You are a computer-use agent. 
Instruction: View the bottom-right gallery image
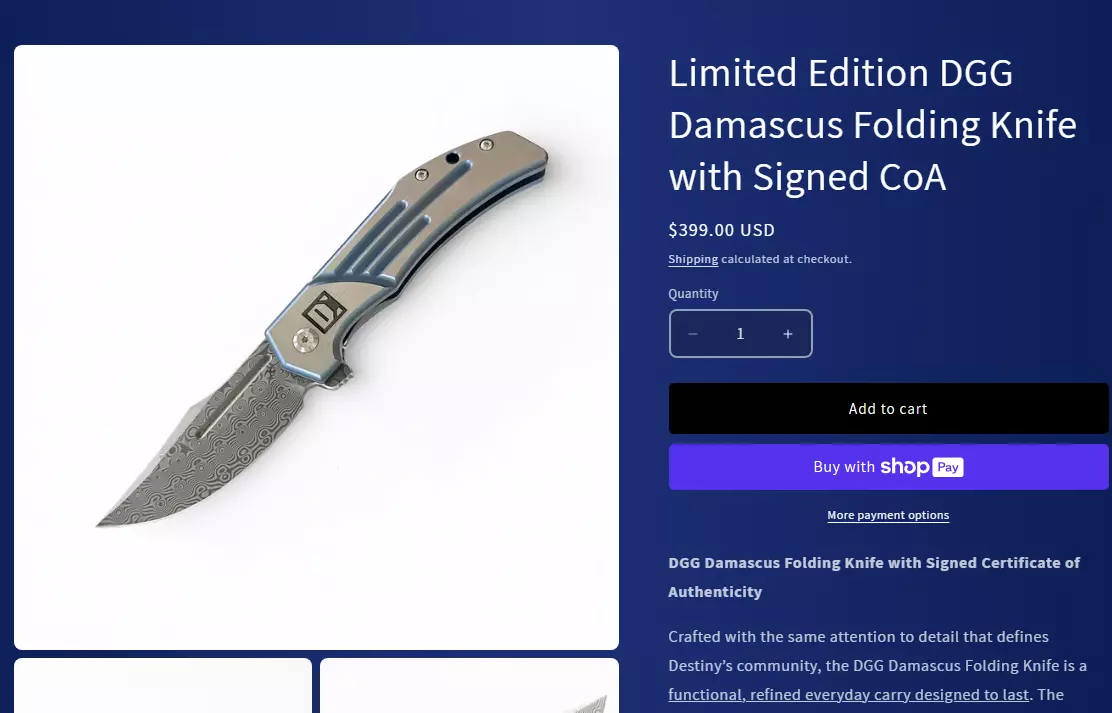(x=469, y=685)
